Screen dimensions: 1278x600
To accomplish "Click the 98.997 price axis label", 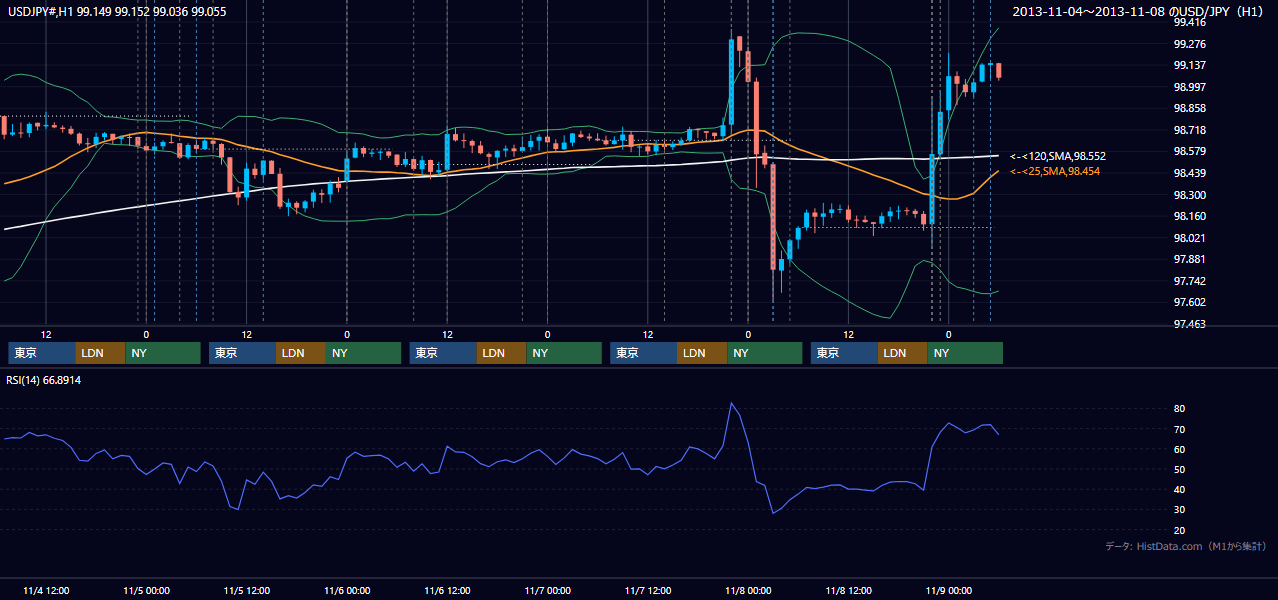I will point(1189,87).
